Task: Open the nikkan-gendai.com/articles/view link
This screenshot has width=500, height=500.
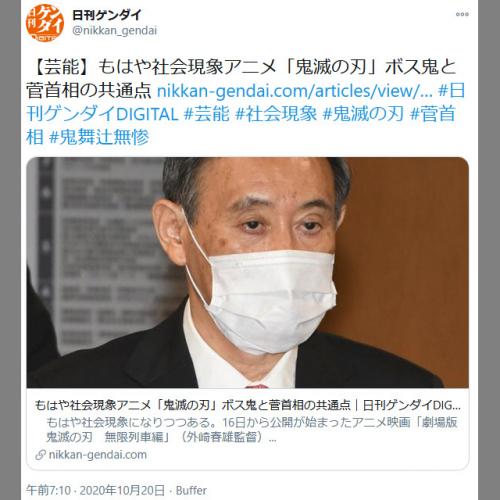Action: pos(294,91)
